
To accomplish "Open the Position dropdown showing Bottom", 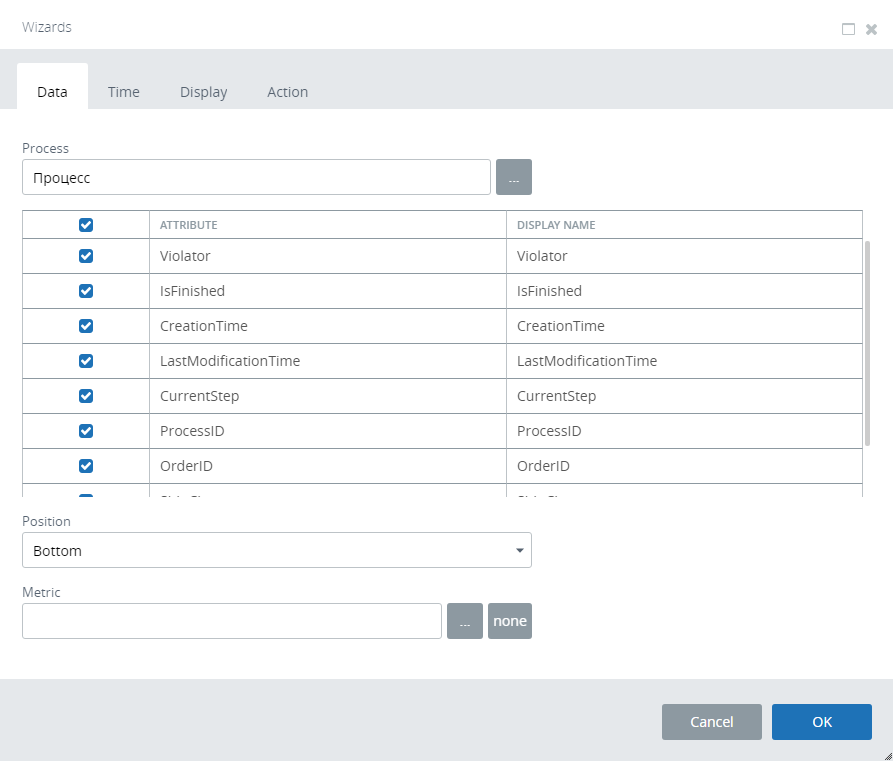I will [x=276, y=550].
